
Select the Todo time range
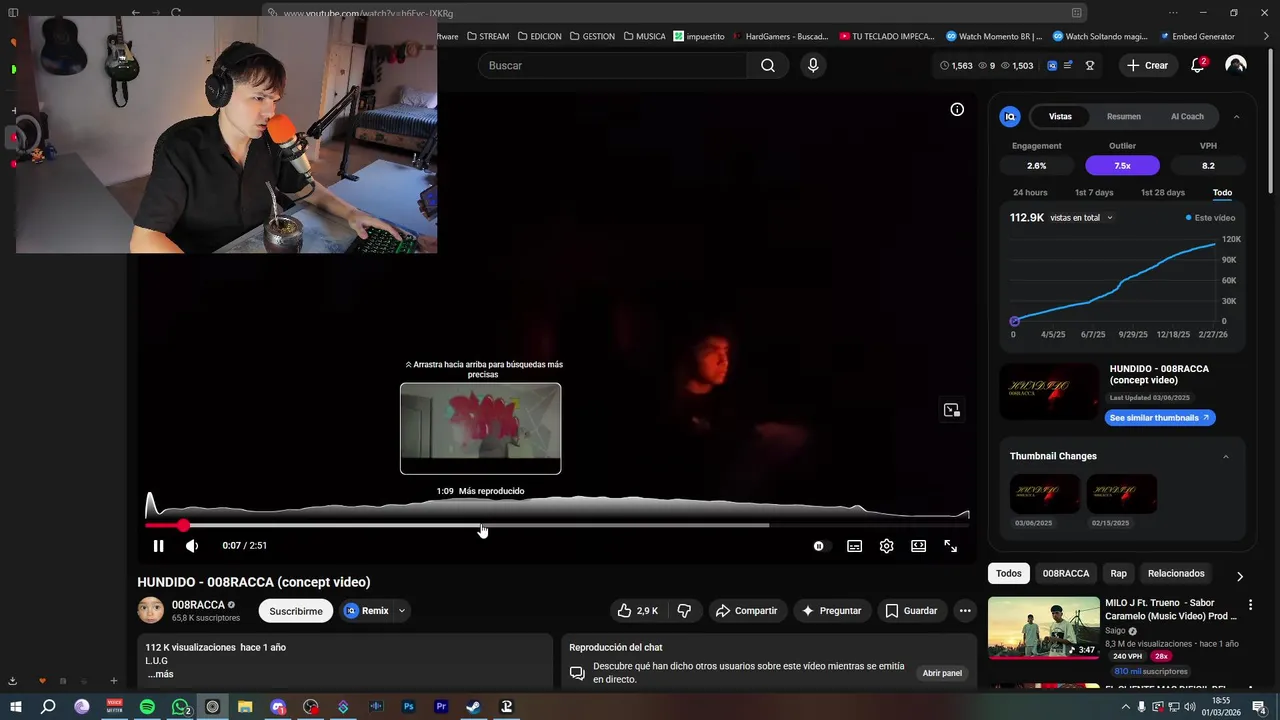point(1222,192)
